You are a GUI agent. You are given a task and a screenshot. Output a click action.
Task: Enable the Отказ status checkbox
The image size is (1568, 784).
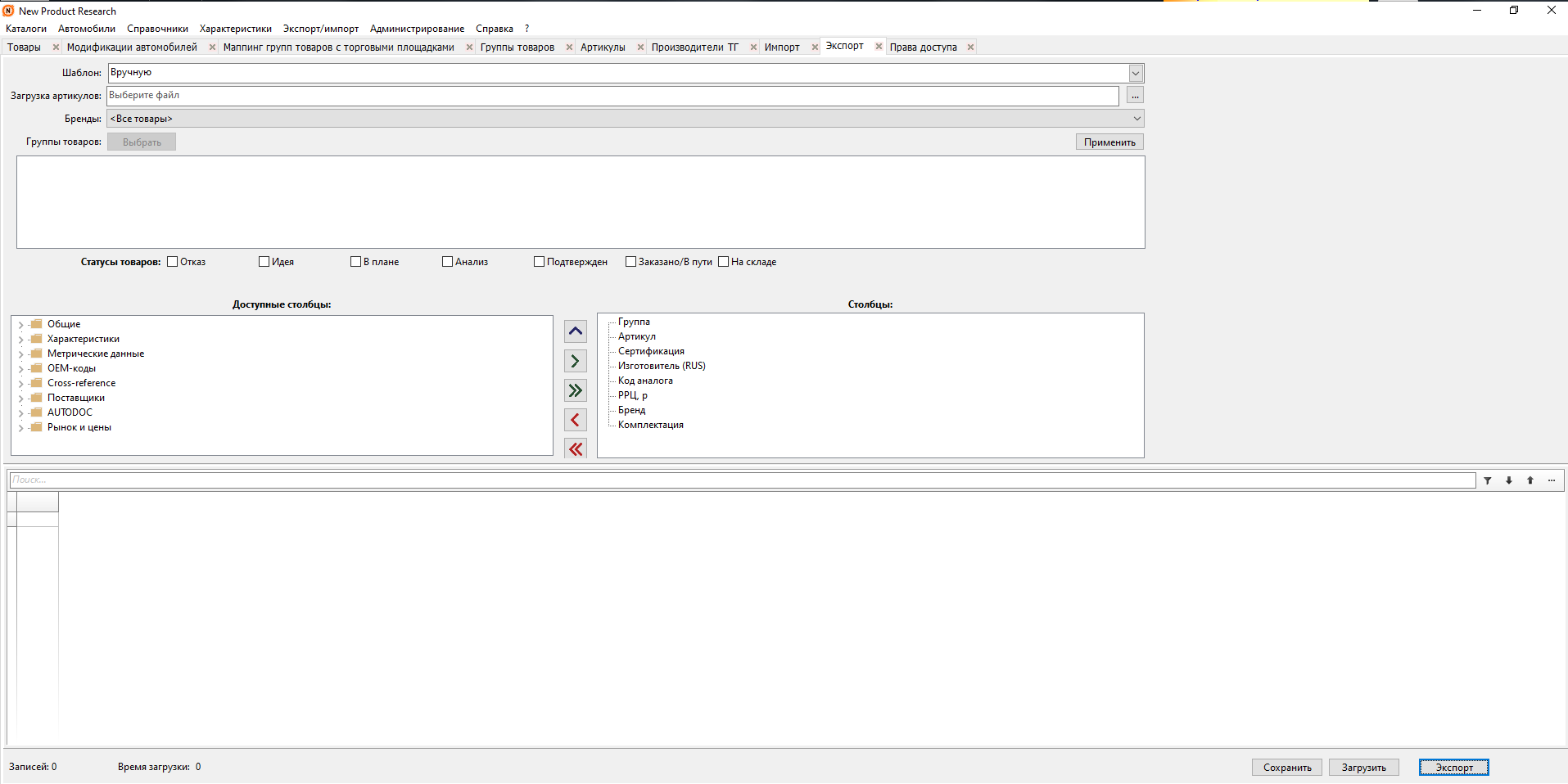pos(173,262)
